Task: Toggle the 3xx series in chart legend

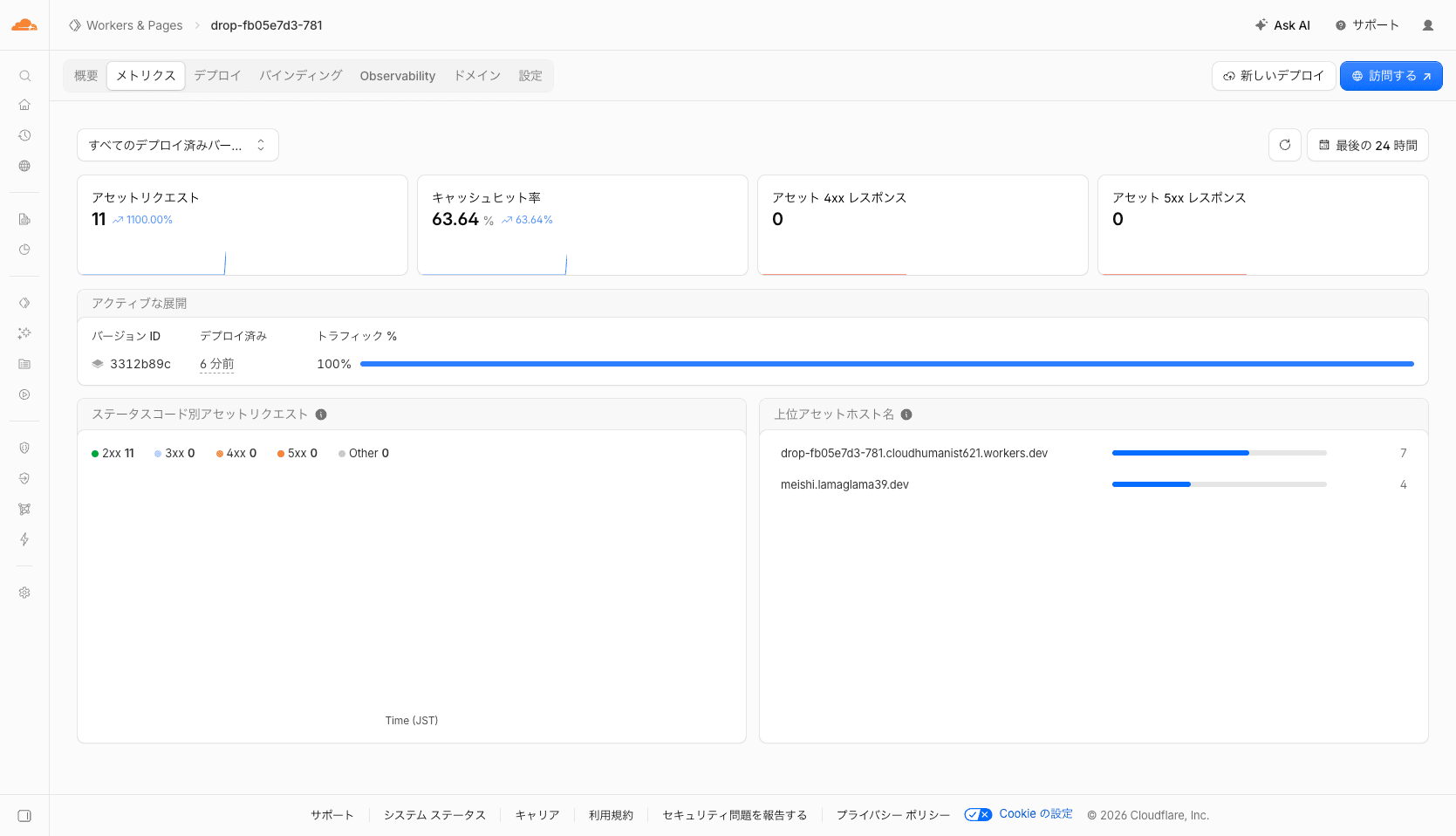Action: point(174,454)
